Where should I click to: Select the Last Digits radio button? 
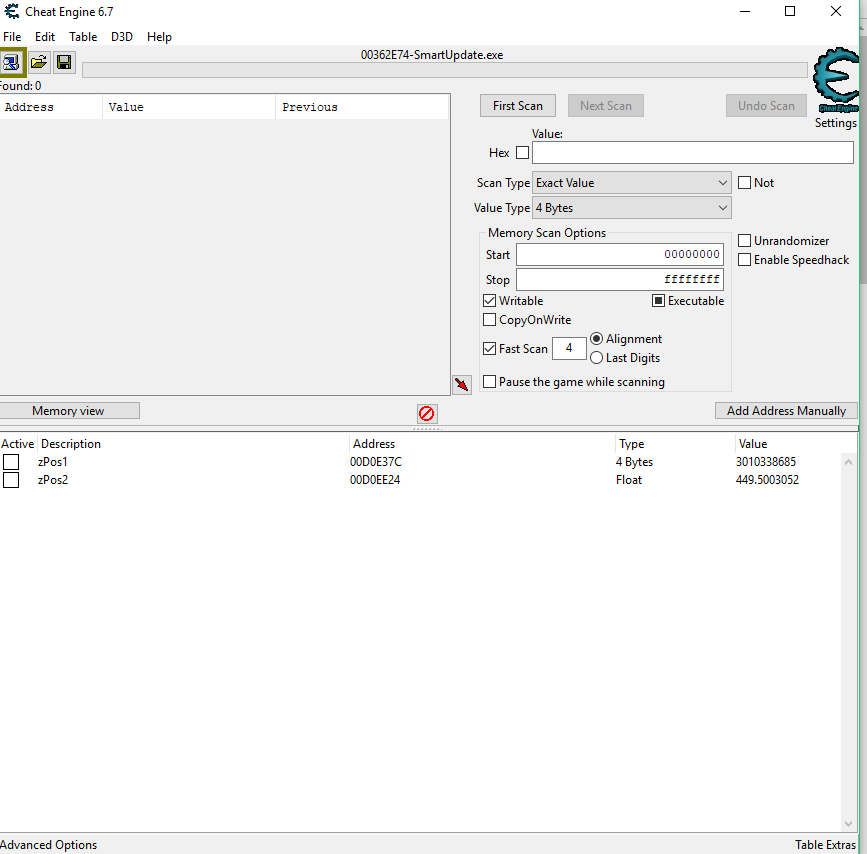[597, 358]
